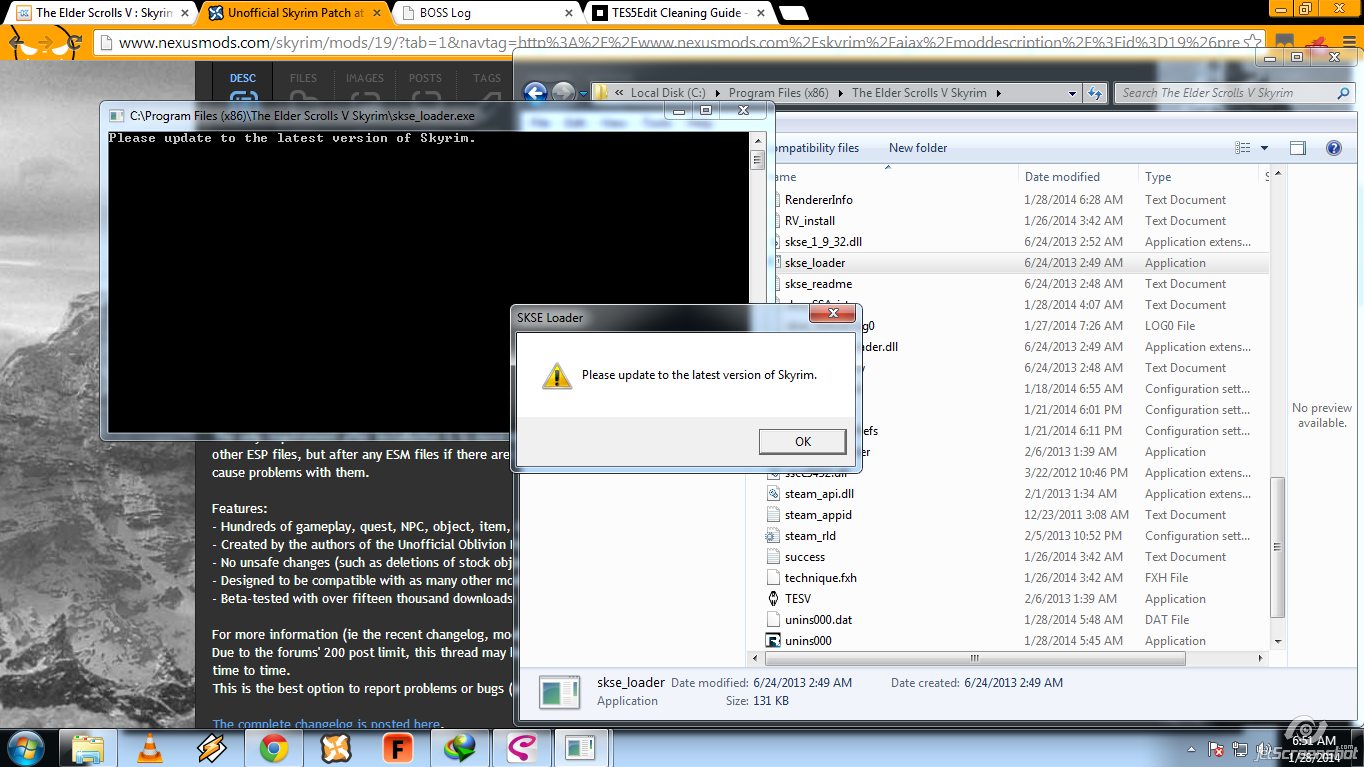Click the console window scrollbar up arrow
This screenshot has height=767, width=1364.
pos(757,140)
